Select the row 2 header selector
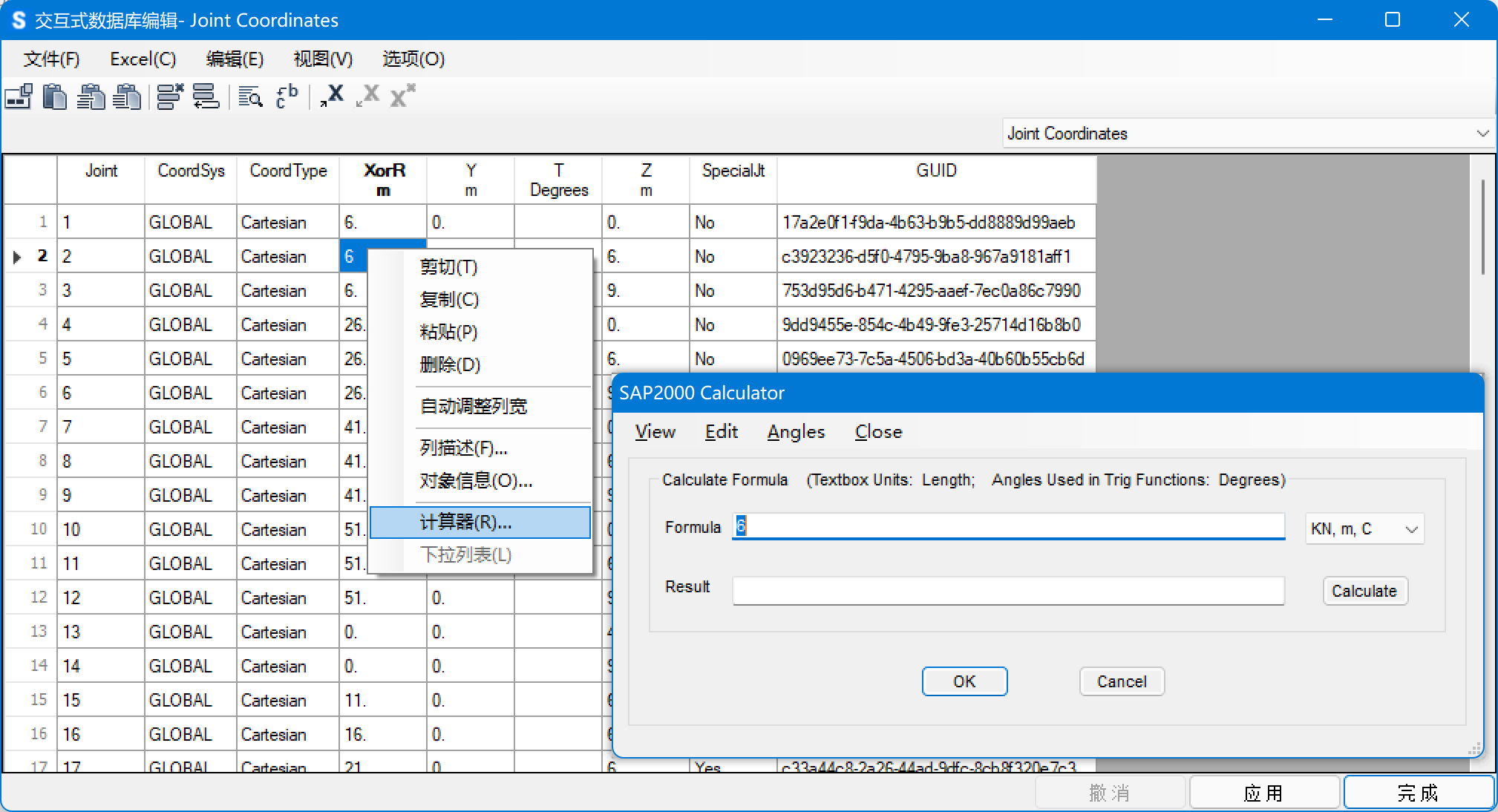Image resolution: width=1498 pixels, height=812 pixels. click(30, 256)
